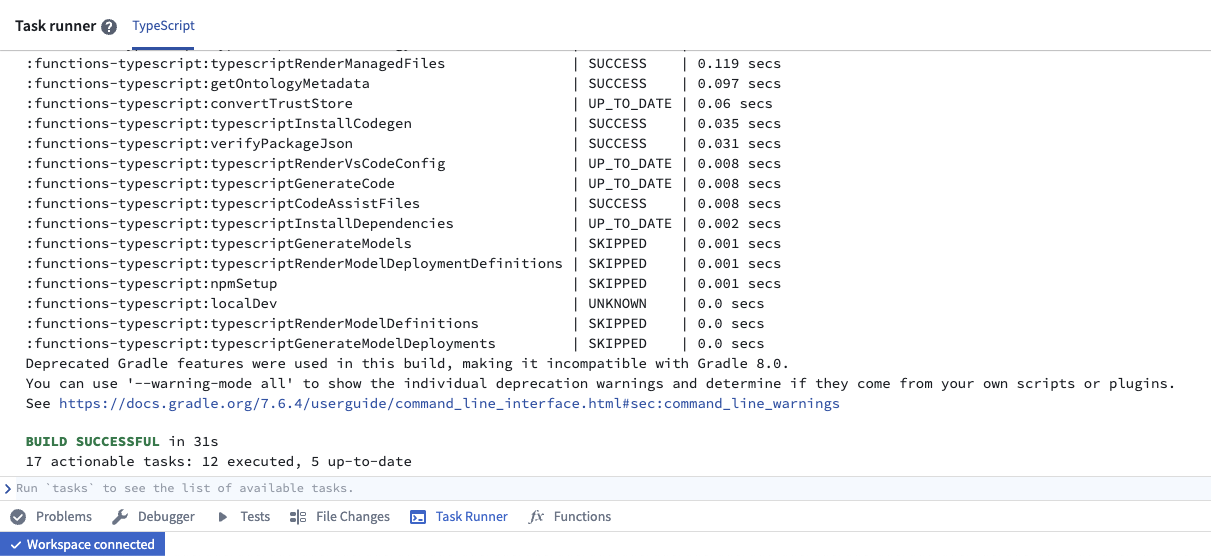Click the Debugger wrench icon
The width and height of the screenshot is (1211, 556).
click(x=120, y=517)
